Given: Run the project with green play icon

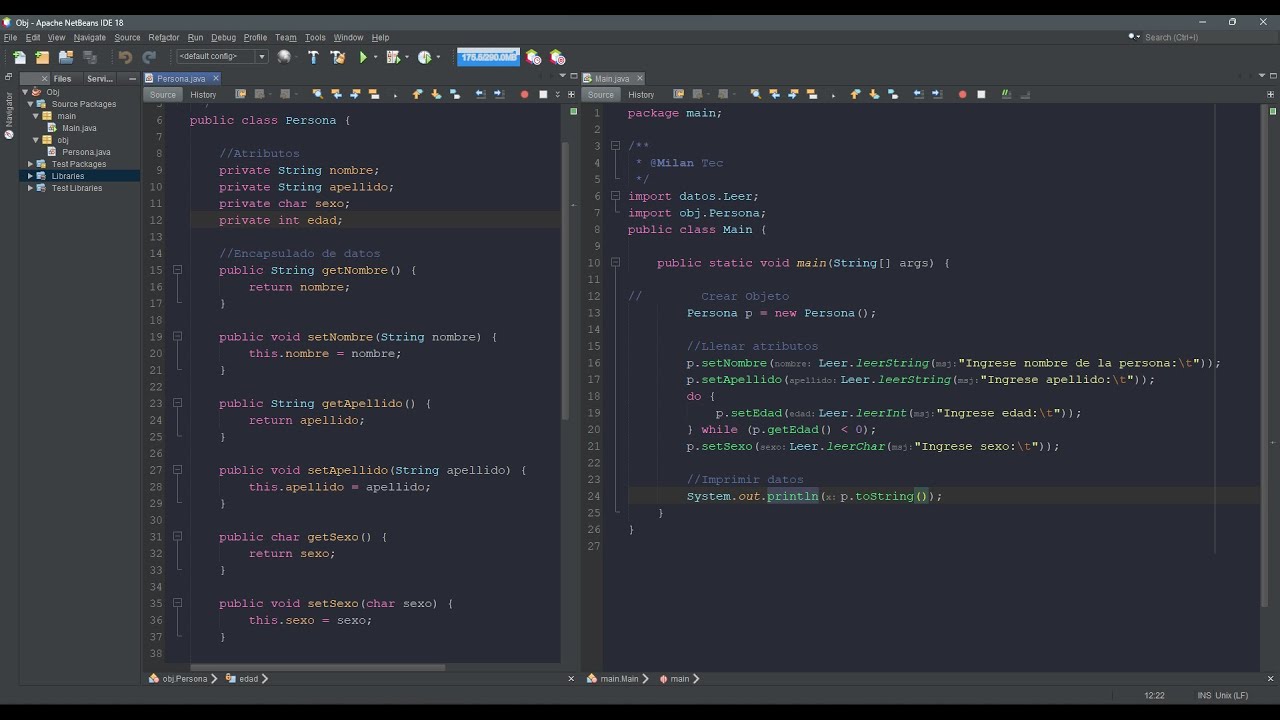Looking at the screenshot, I should [363, 57].
